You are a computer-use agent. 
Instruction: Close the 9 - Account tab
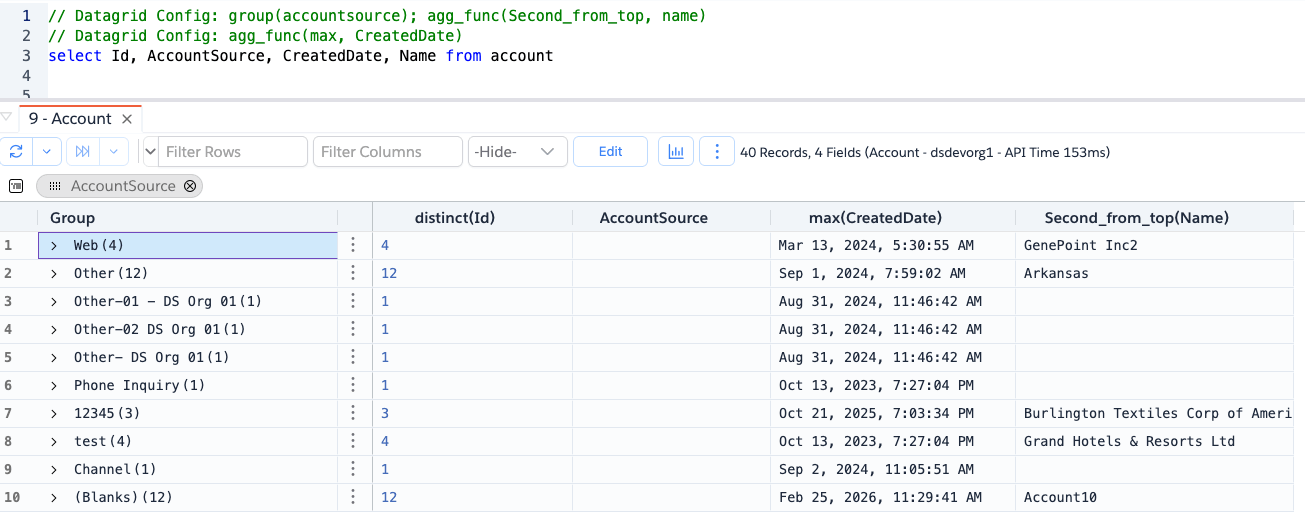(127, 119)
